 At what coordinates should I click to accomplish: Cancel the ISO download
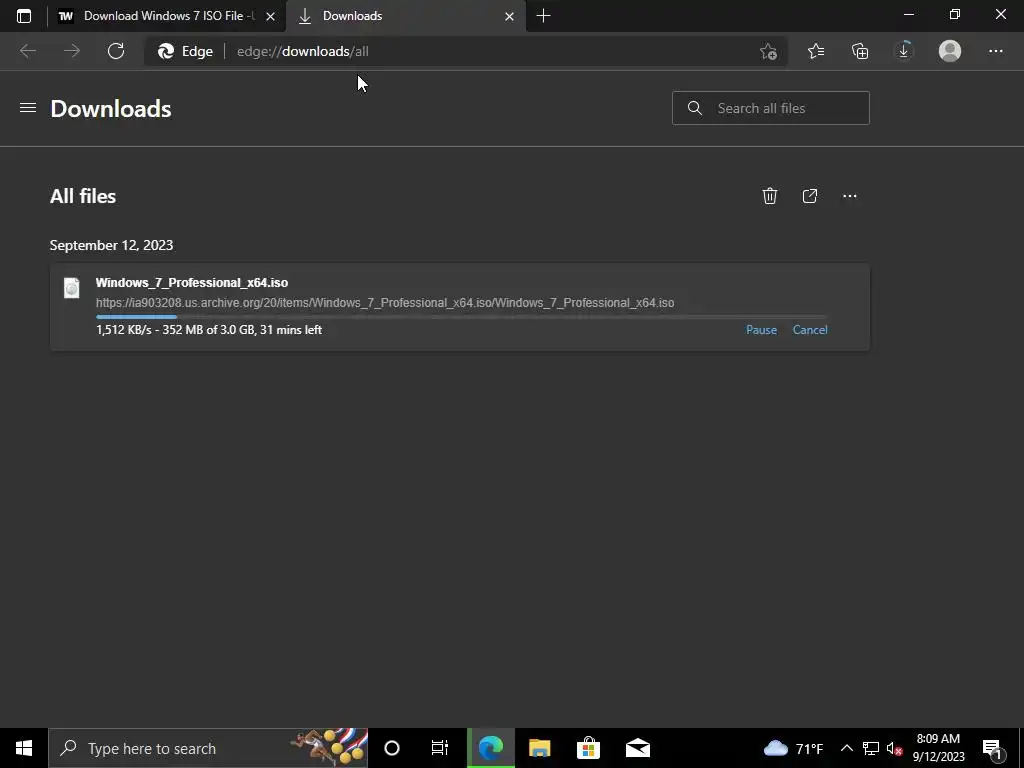810,330
